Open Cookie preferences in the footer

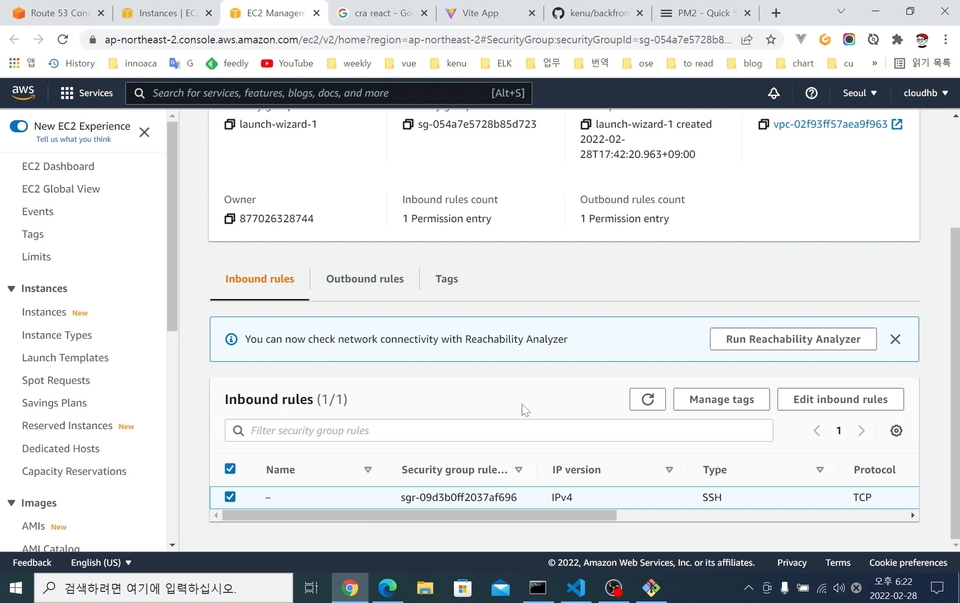click(x=908, y=563)
